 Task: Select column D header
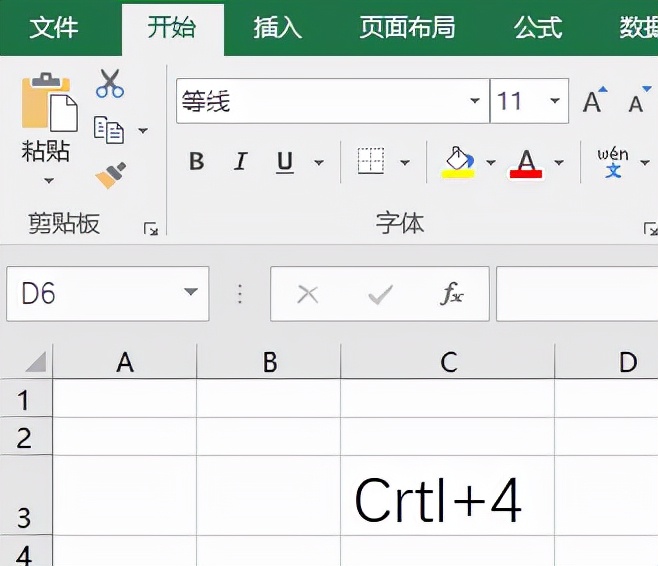pos(607,362)
